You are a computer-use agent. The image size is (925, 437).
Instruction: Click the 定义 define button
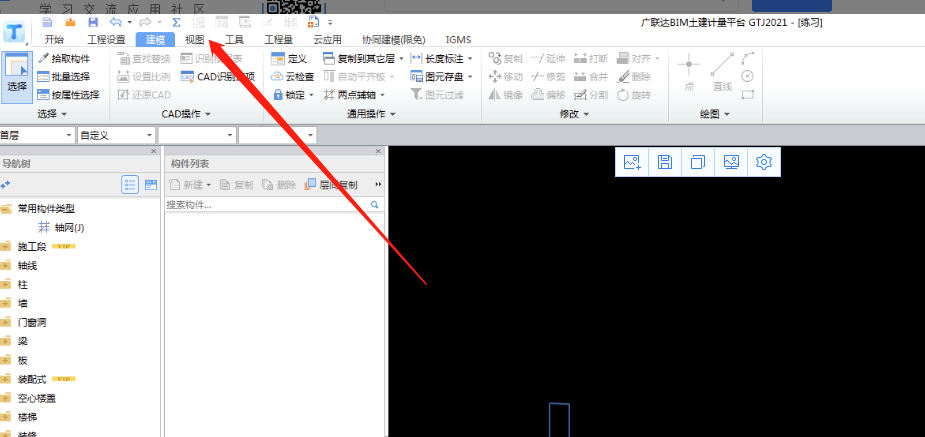(289, 58)
